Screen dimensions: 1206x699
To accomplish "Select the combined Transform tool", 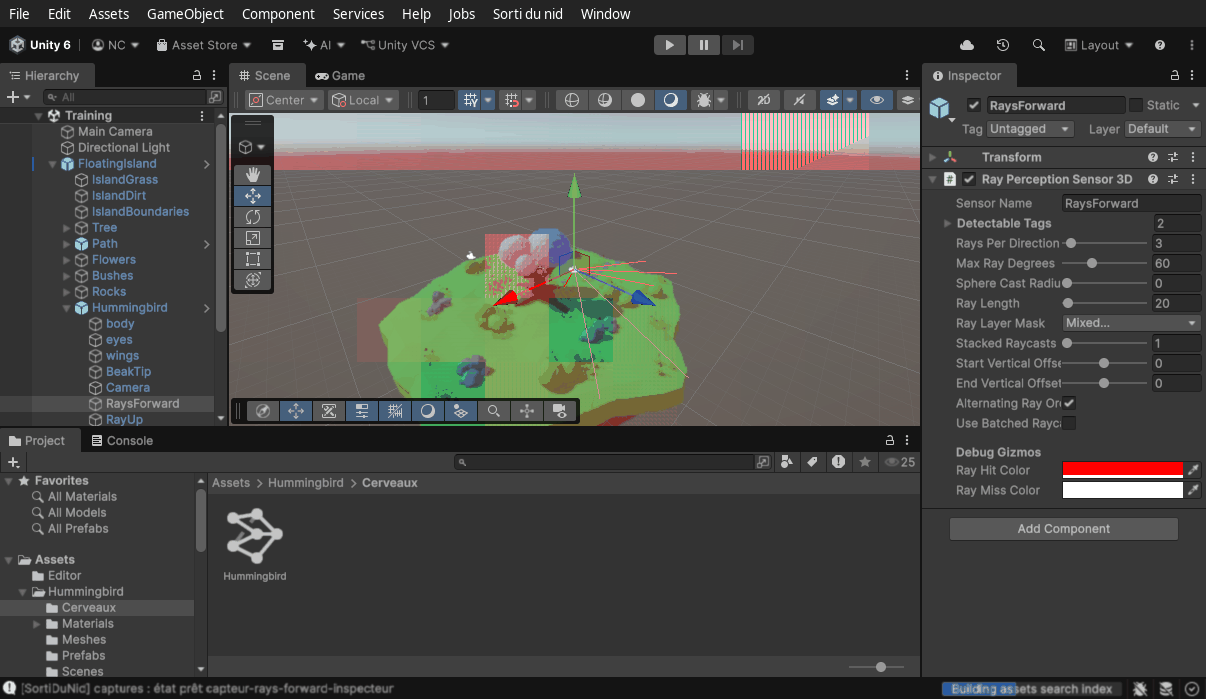I will point(252,280).
